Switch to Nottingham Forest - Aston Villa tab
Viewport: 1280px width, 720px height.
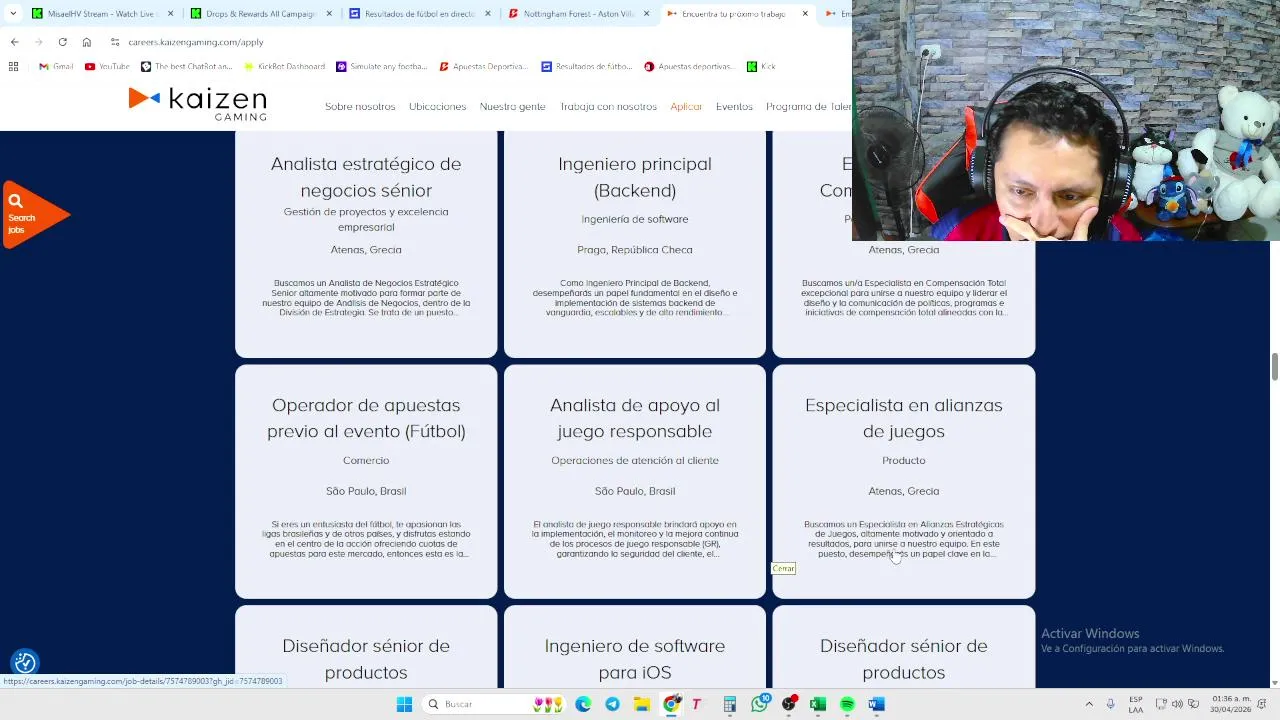pyautogui.click(x=579, y=14)
